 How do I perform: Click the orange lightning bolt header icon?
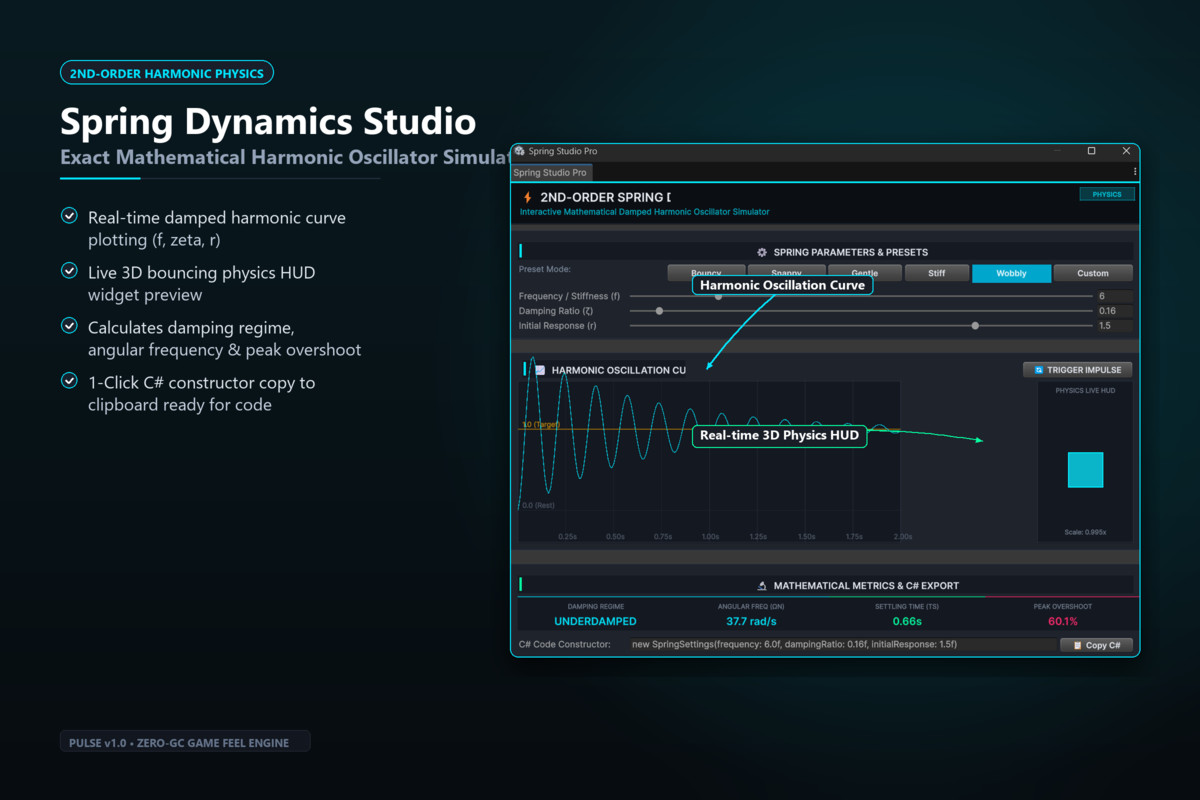pyautogui.click(x=527, y=197)
